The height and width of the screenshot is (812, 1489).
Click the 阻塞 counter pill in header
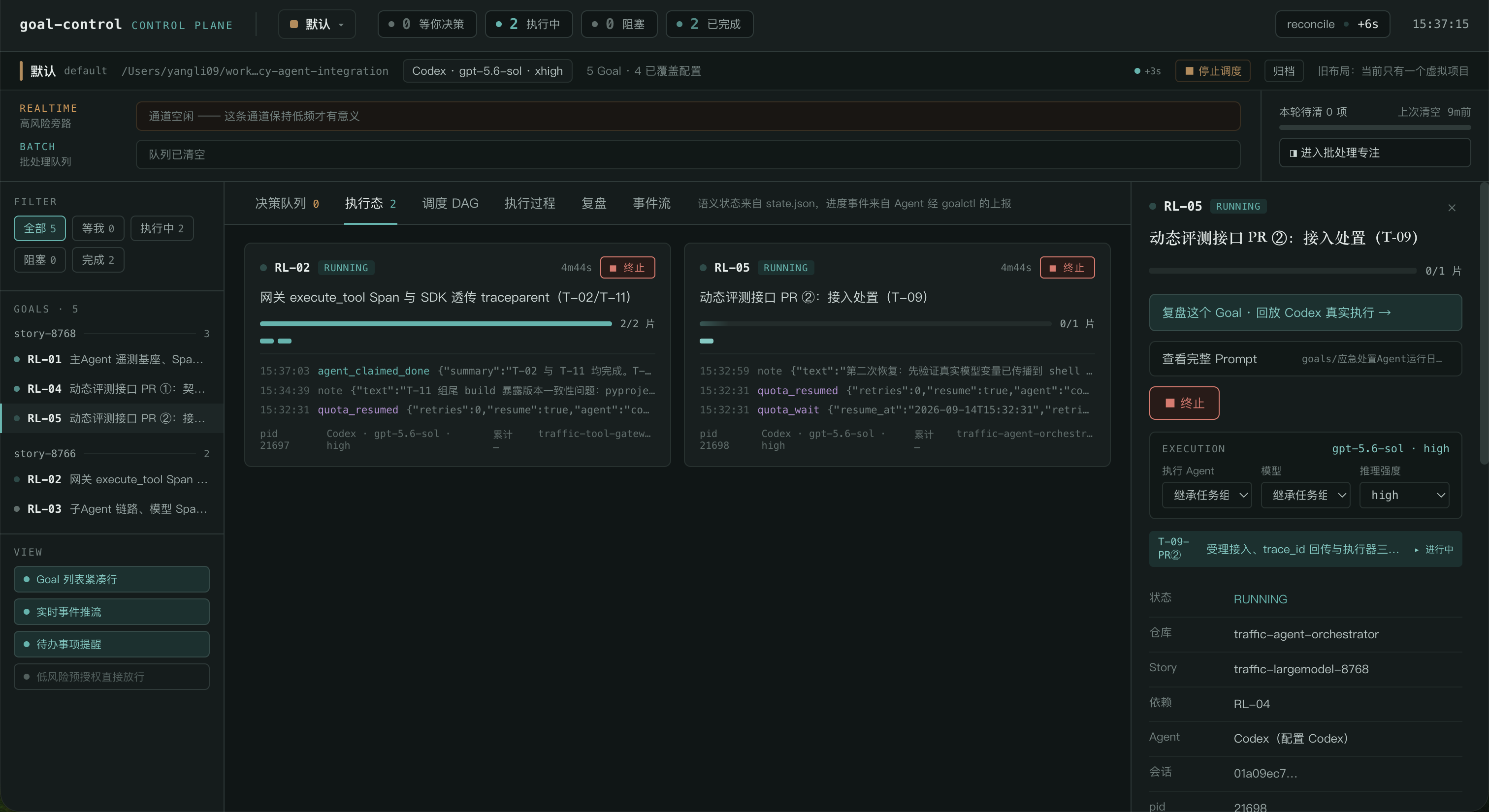618,24
